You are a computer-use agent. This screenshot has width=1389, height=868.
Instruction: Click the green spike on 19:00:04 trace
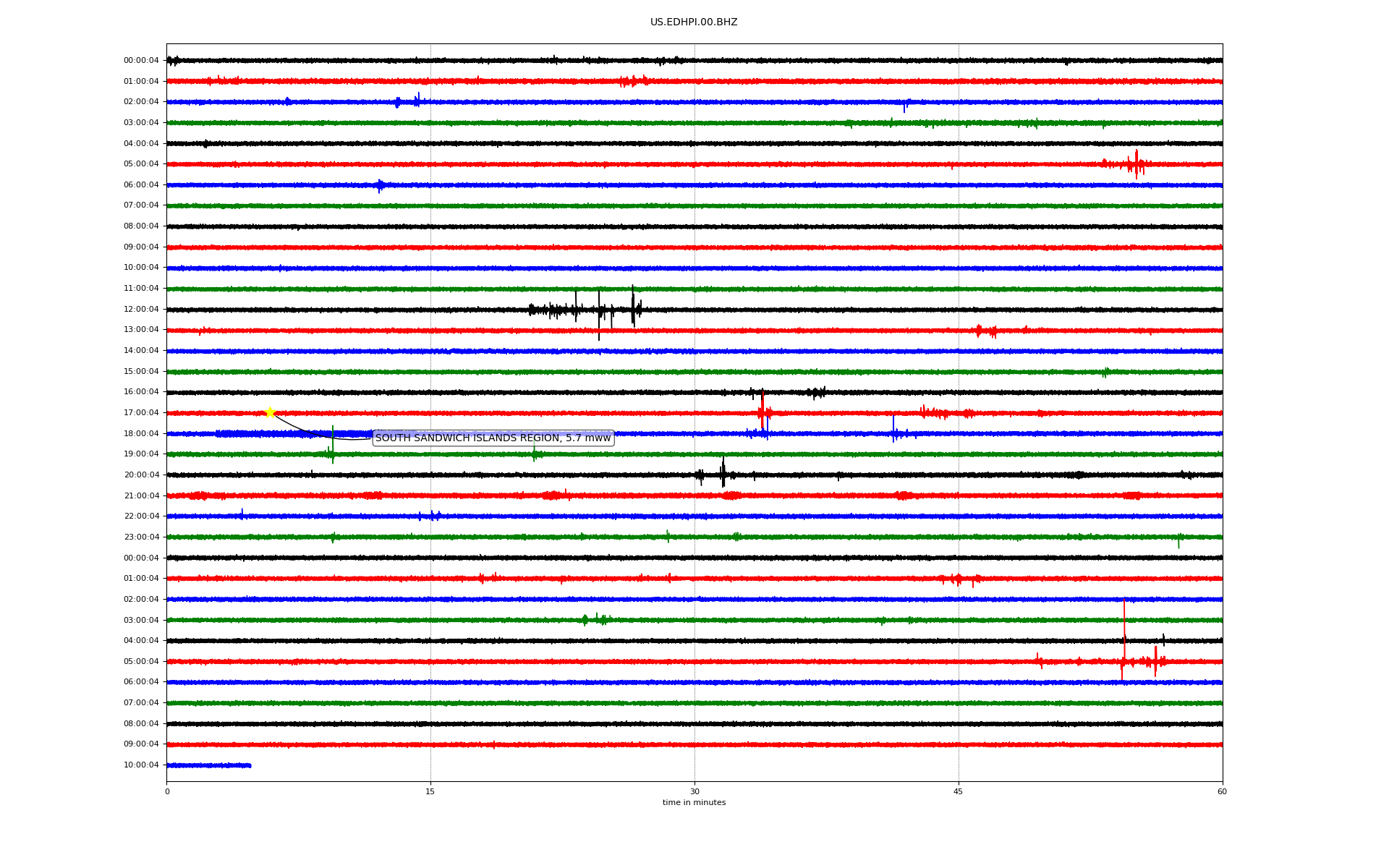click(x=333, y=446)
